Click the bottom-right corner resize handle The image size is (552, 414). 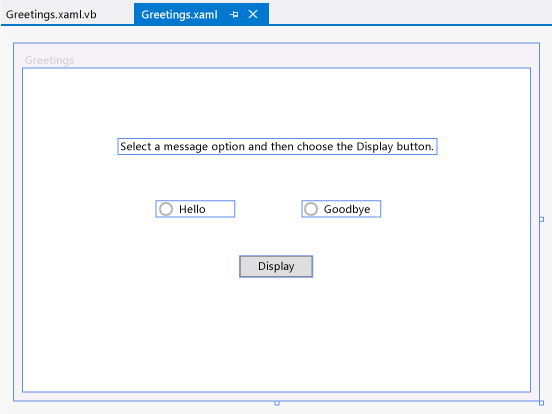pyautogui.click(x=541, y=403)
